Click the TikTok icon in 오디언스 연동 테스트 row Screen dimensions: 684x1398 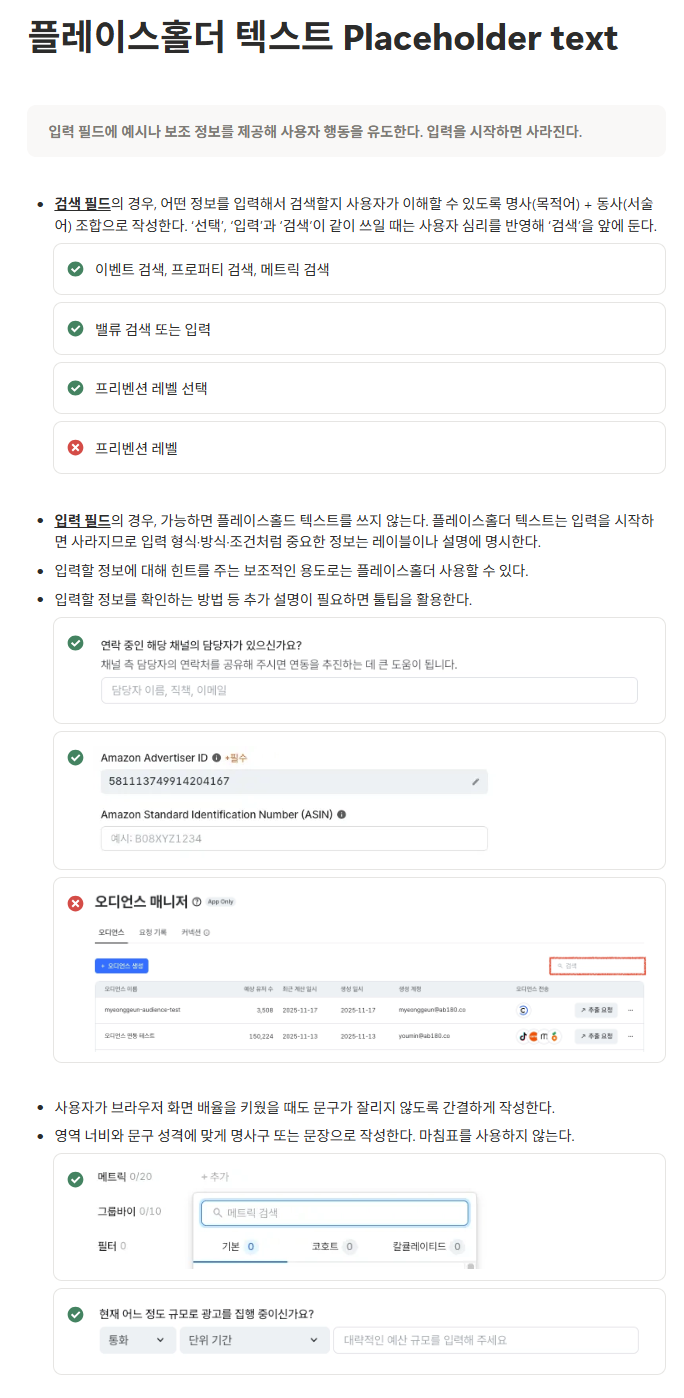coord(522,1036)
